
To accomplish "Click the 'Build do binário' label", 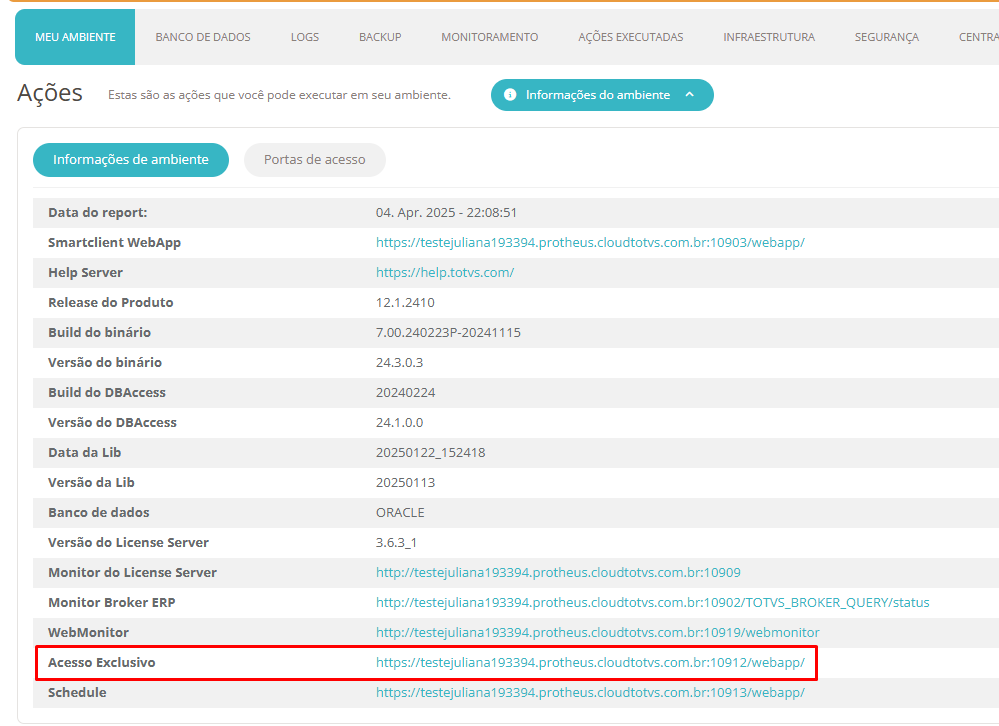I will pyautogui.click(x=99, y=332).
